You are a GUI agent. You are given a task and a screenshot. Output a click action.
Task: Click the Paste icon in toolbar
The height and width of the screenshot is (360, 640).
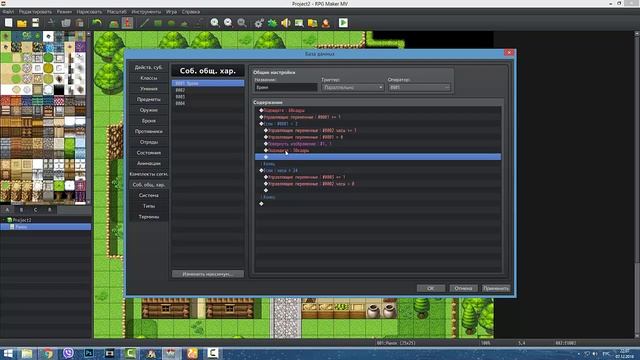click(x=80, y=23)
